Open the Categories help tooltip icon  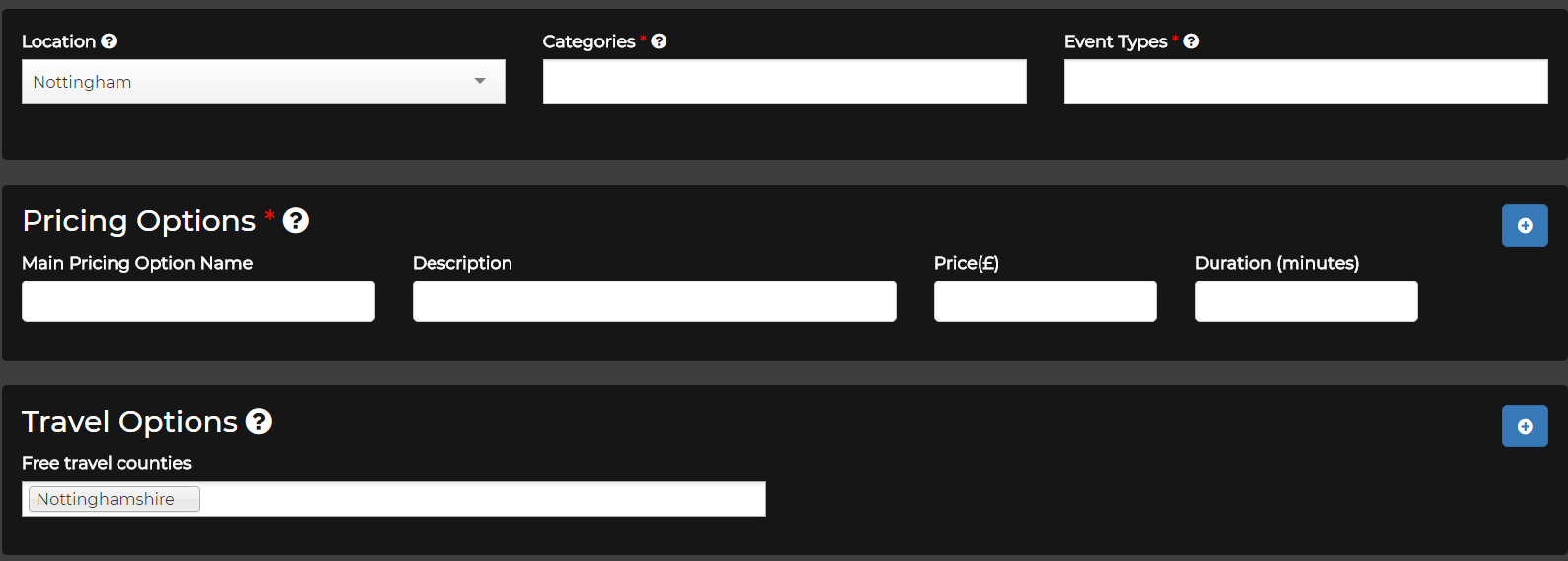[659, 41]
